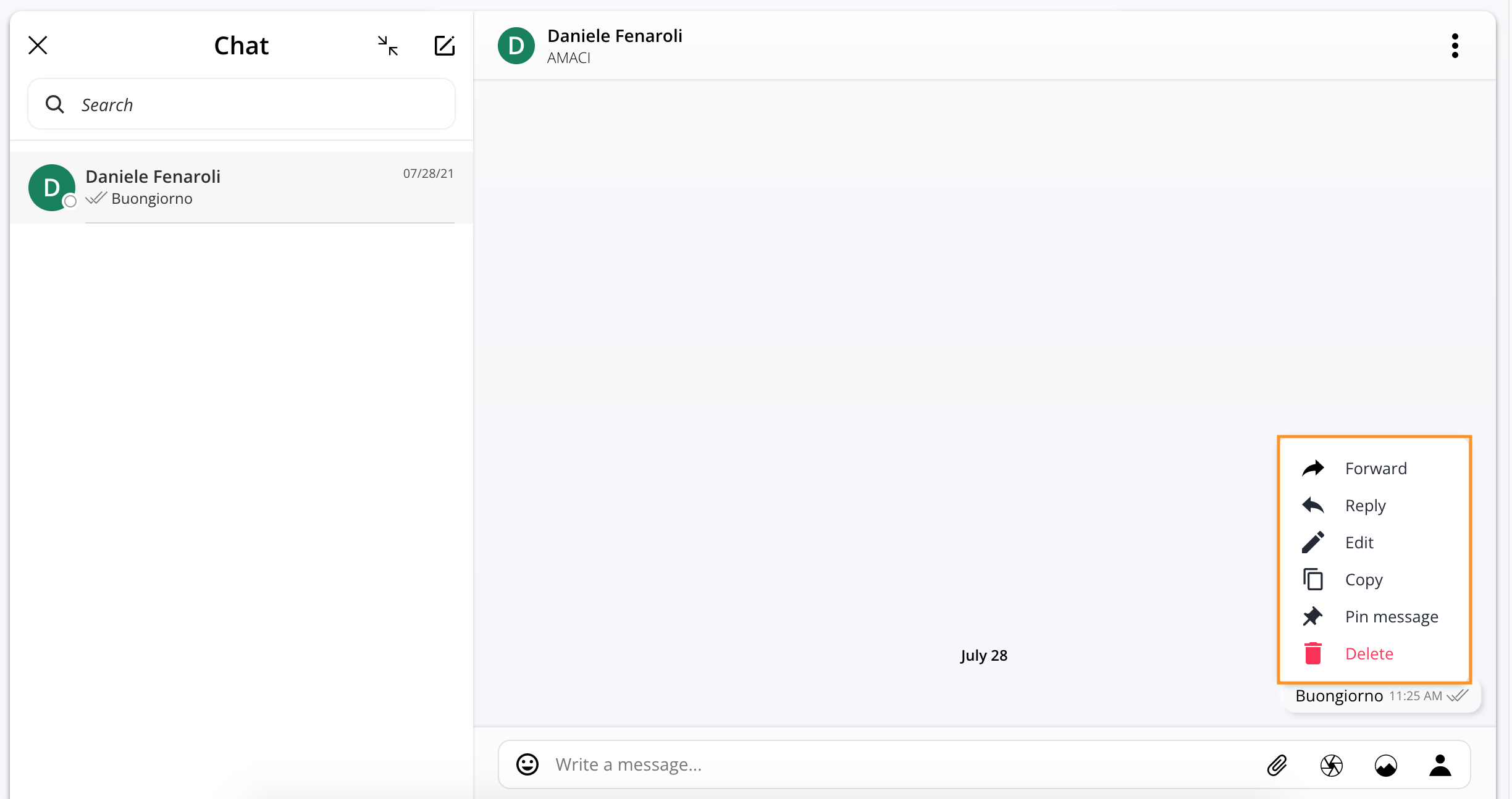Choose Delete from the message menu
The height and width of the screenshot is (799, 1512).
click(x=1374, y=654)
